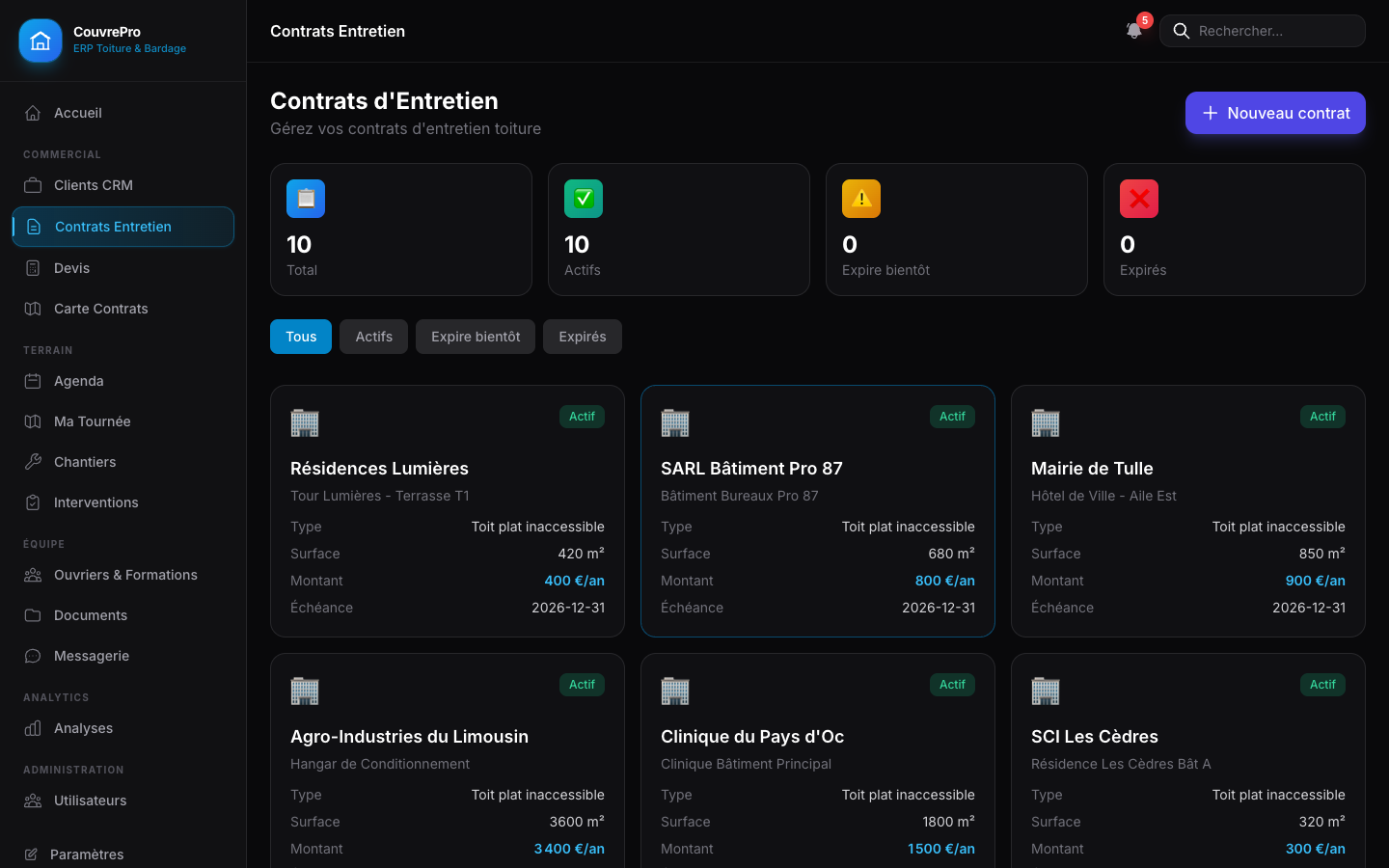Image resolution: width=1389 pixels, height=868 pixels.
Task: Click the Chantiers wrench icon
Action: [x=33, y=462]
